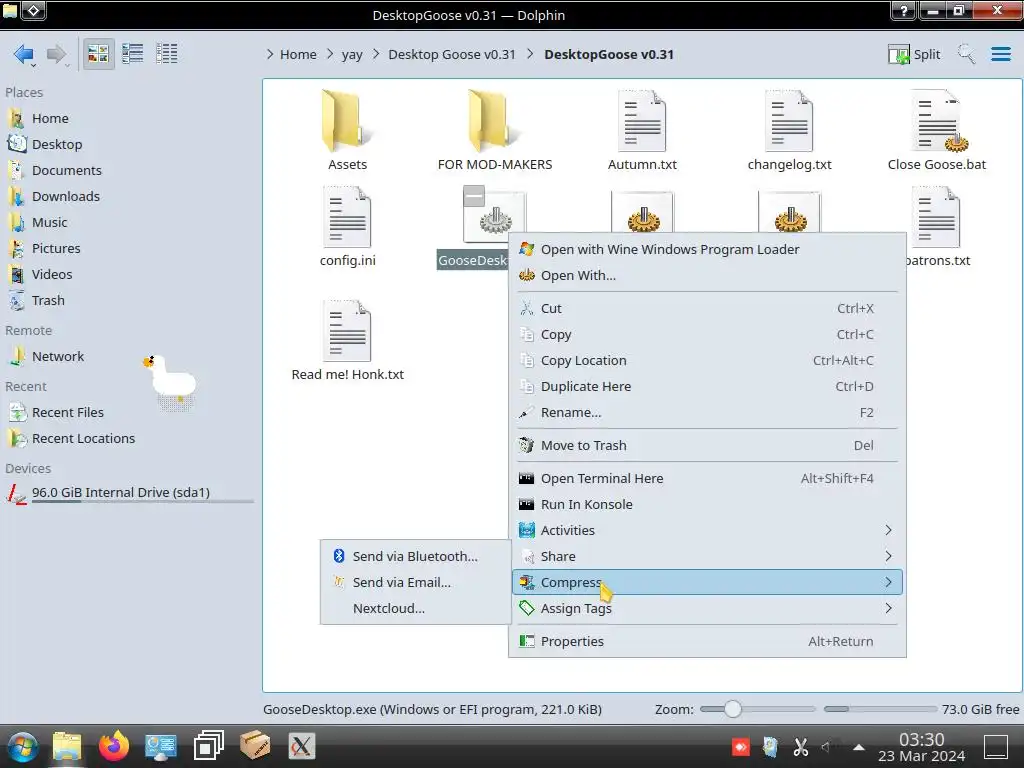Adjust the Zoom slider handle

pos(733,709)
